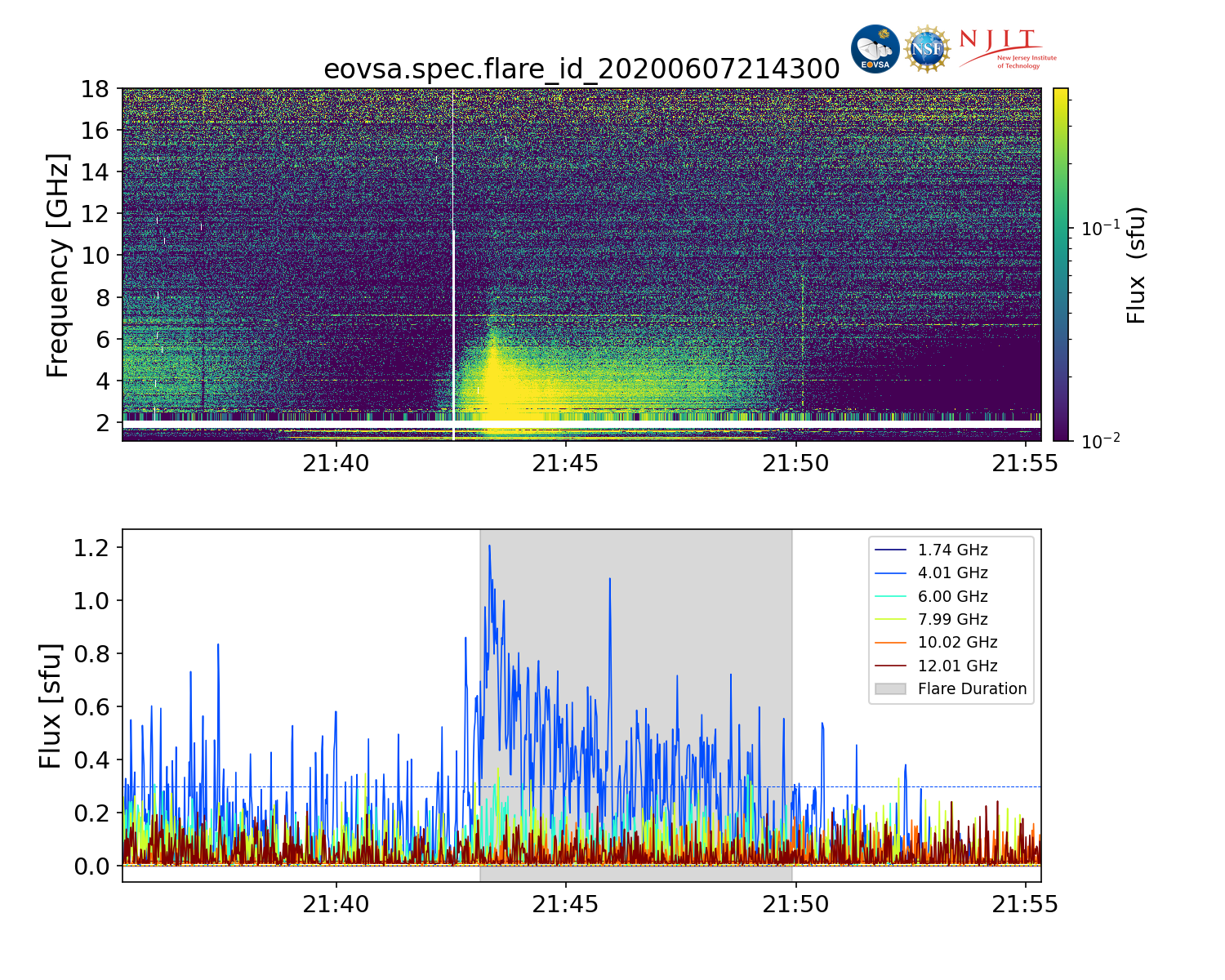Click the 10.02 GHz legend entry
This screenshot has height=980, width=1225.
pos(957,643)
